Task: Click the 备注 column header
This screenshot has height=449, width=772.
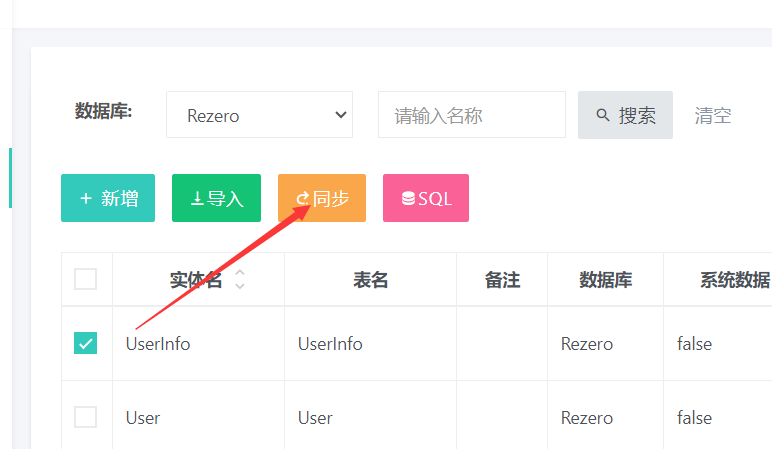Action: (x=502, y=280)
